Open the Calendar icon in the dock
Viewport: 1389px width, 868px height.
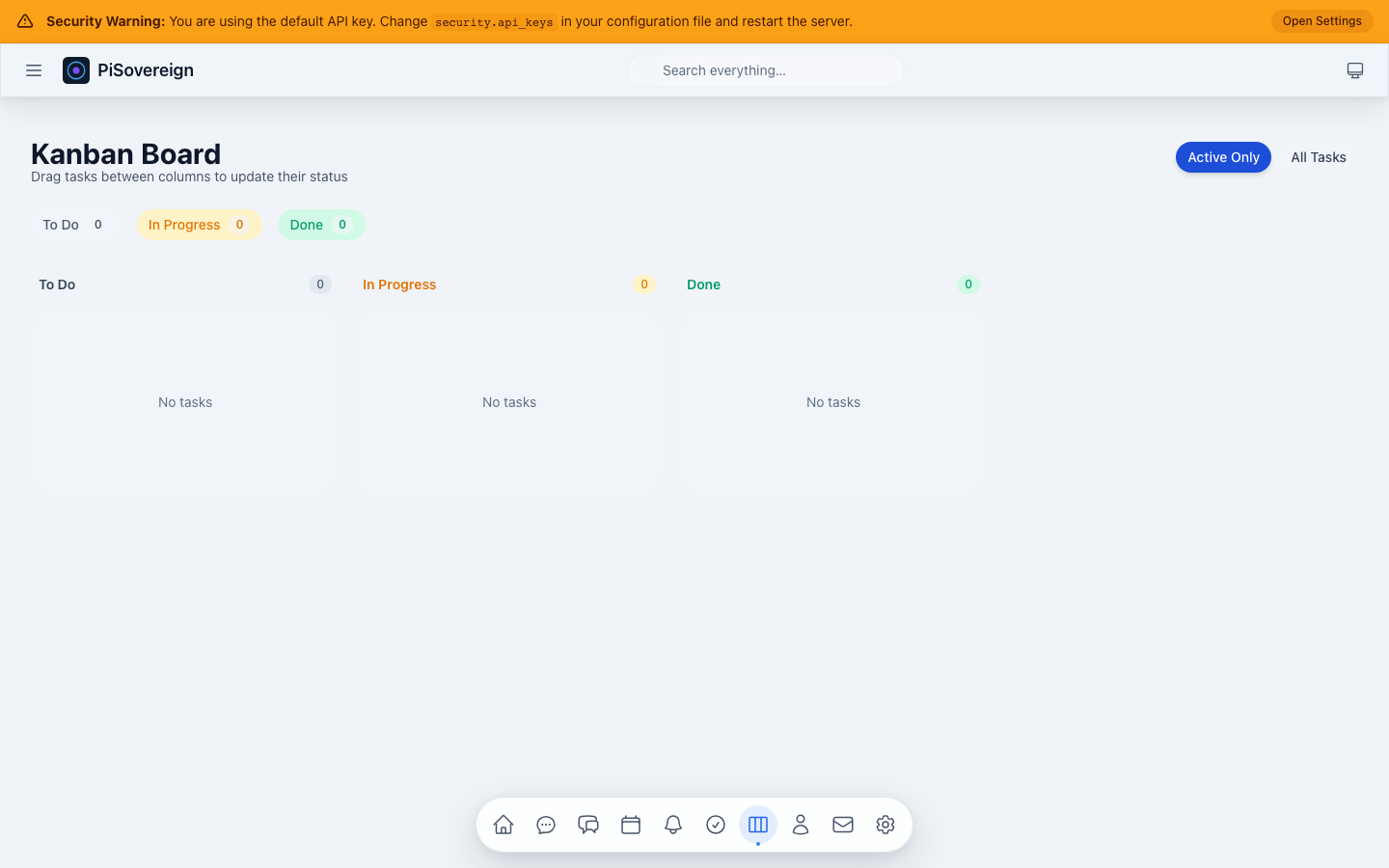pyautogui.click(x=631, y=825)
